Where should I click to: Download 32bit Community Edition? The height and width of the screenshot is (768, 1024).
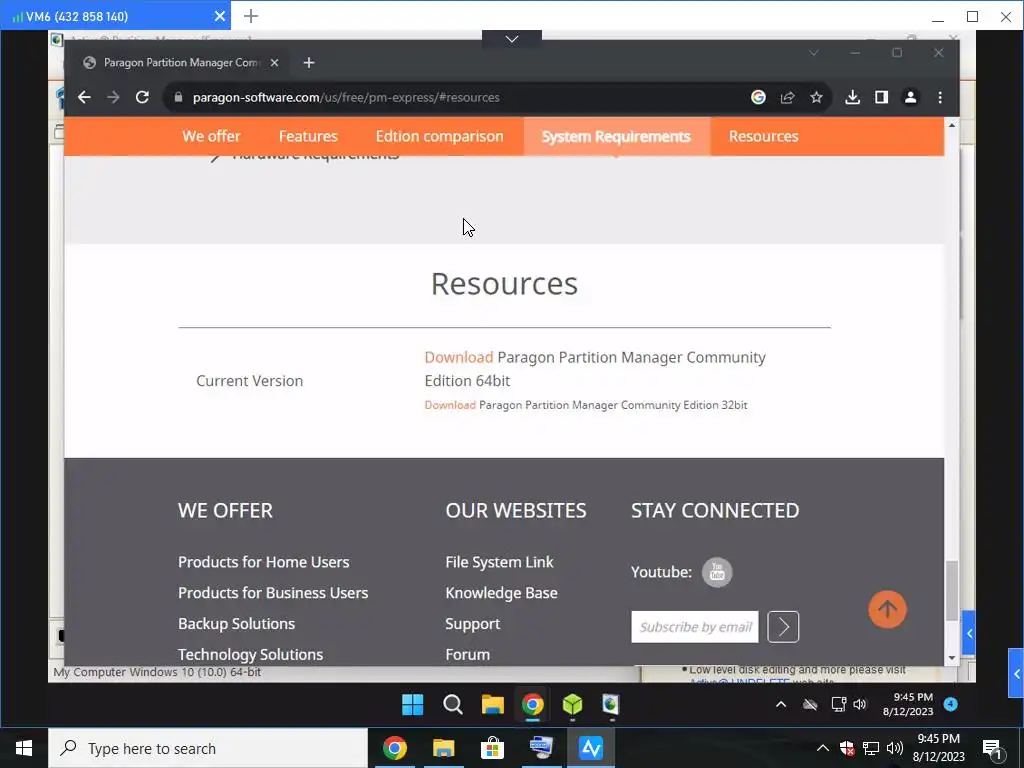[x=450, y=405]
